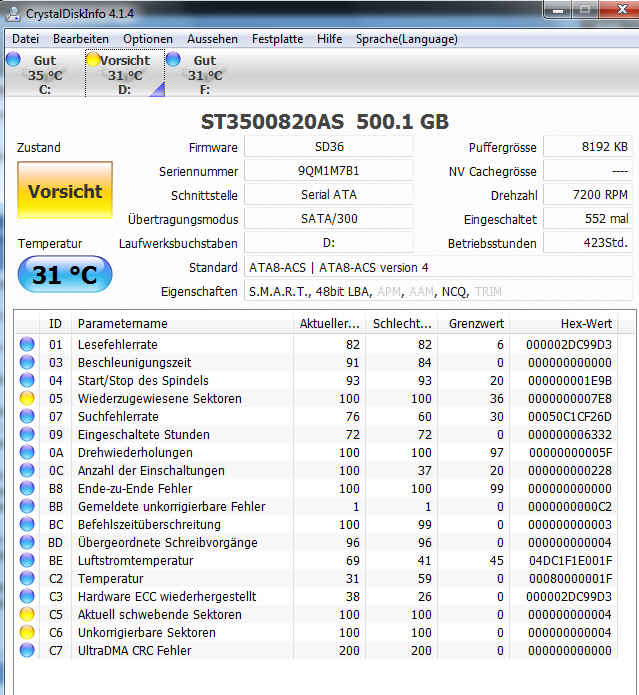Select hex value 0000000007E8 of Wiederzugewiesene Sektoren
639x695 pixels.
[570, 398]
